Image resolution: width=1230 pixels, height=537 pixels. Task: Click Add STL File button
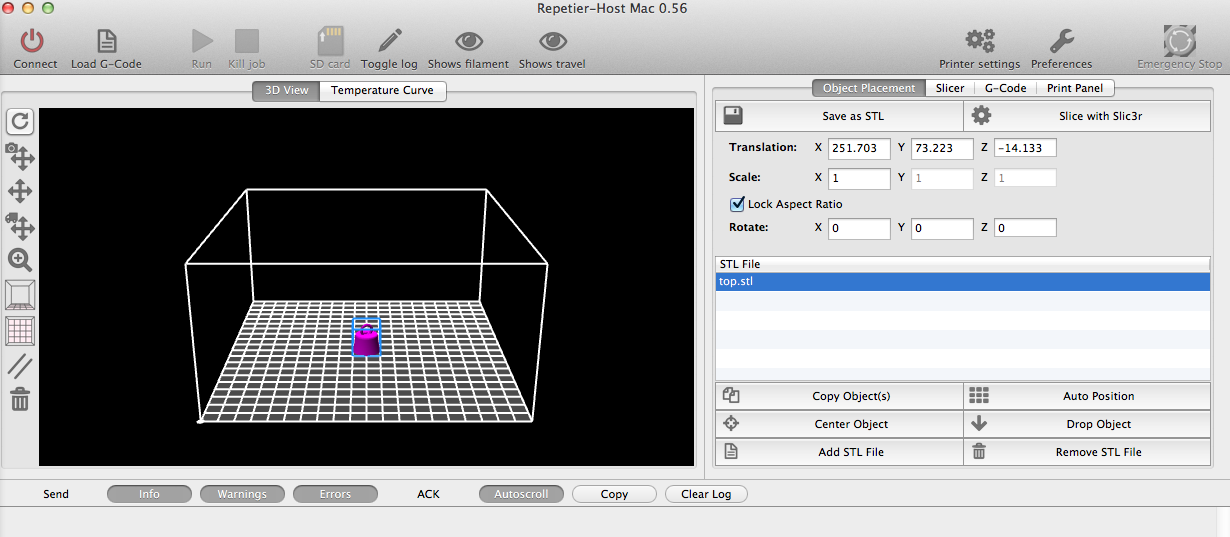[x=839, y=452]
